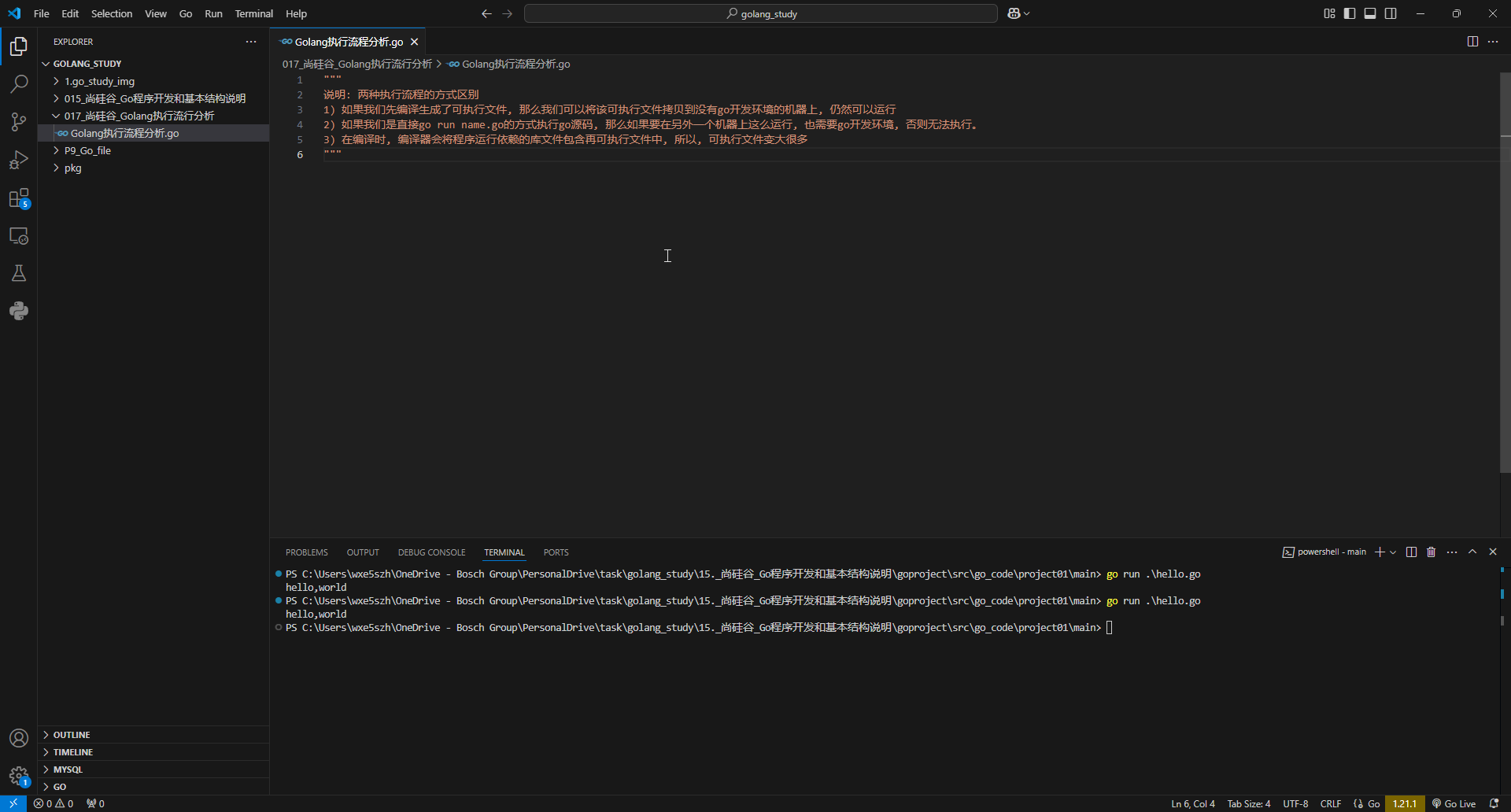
Task: Go back in navigation history
Action: 486,13
